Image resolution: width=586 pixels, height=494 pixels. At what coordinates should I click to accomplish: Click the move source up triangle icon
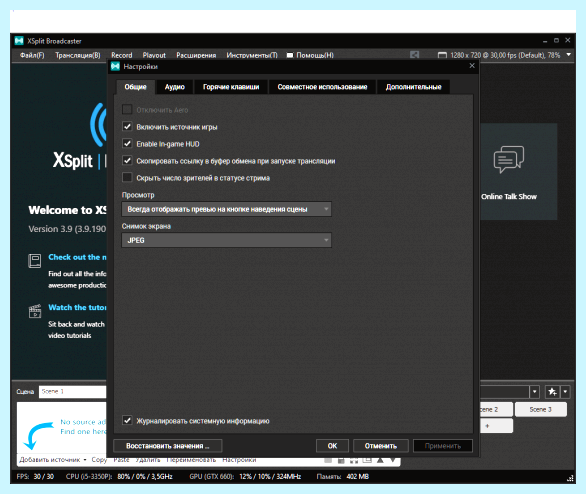pos(380,460)
